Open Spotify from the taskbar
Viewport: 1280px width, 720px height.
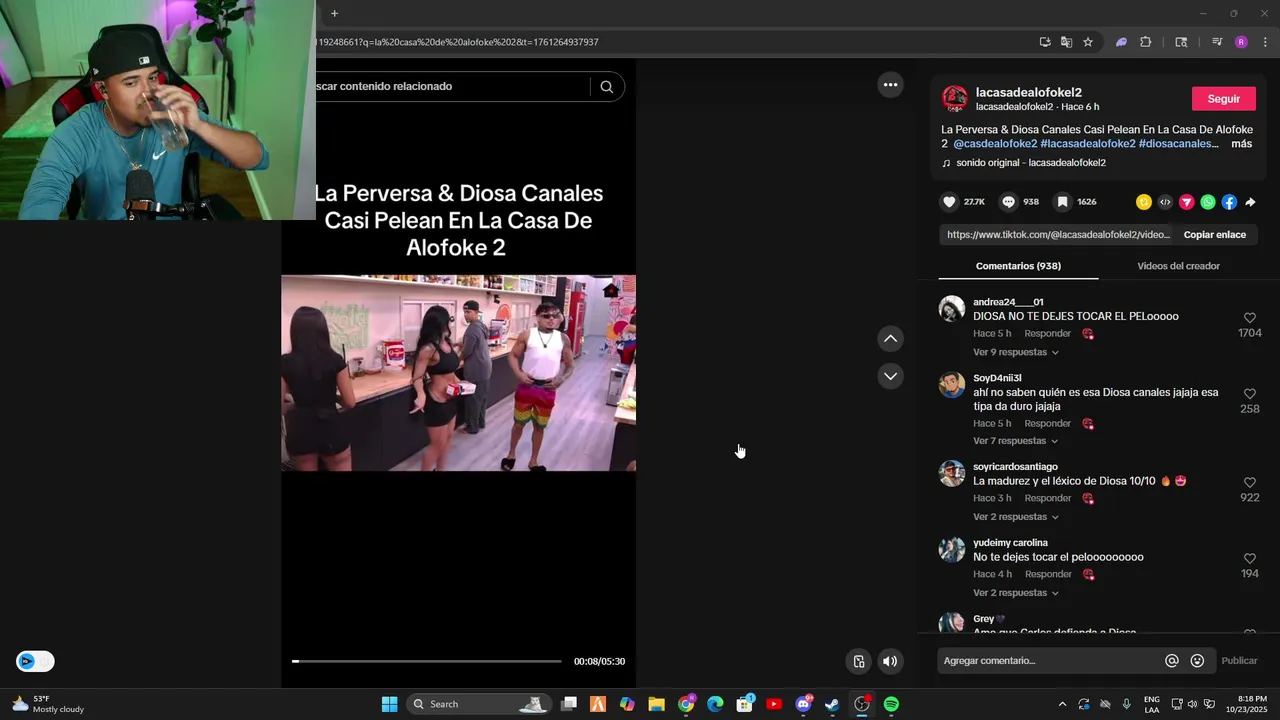click(x=891, y=704)
